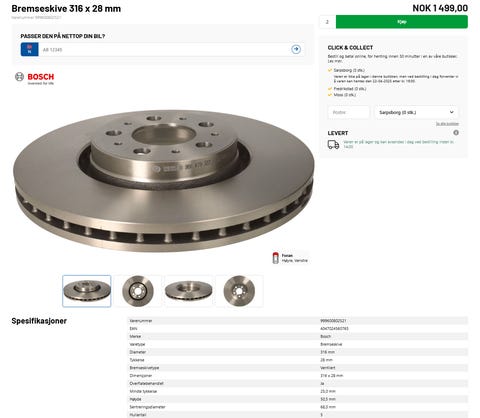Viewport: 480px width, 418px height.
Task: Open the Sarpsborg store dropdown
Action: (416, 112)
